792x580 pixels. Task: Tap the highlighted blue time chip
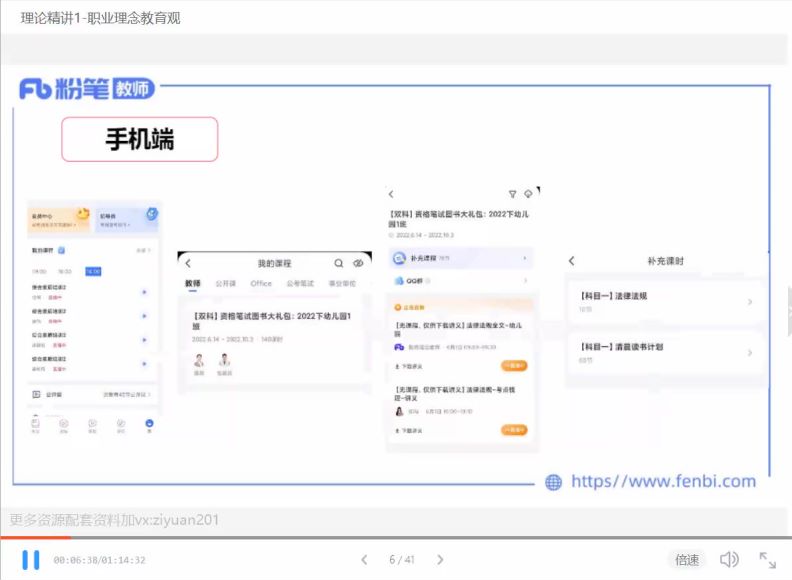pos(93,271)
